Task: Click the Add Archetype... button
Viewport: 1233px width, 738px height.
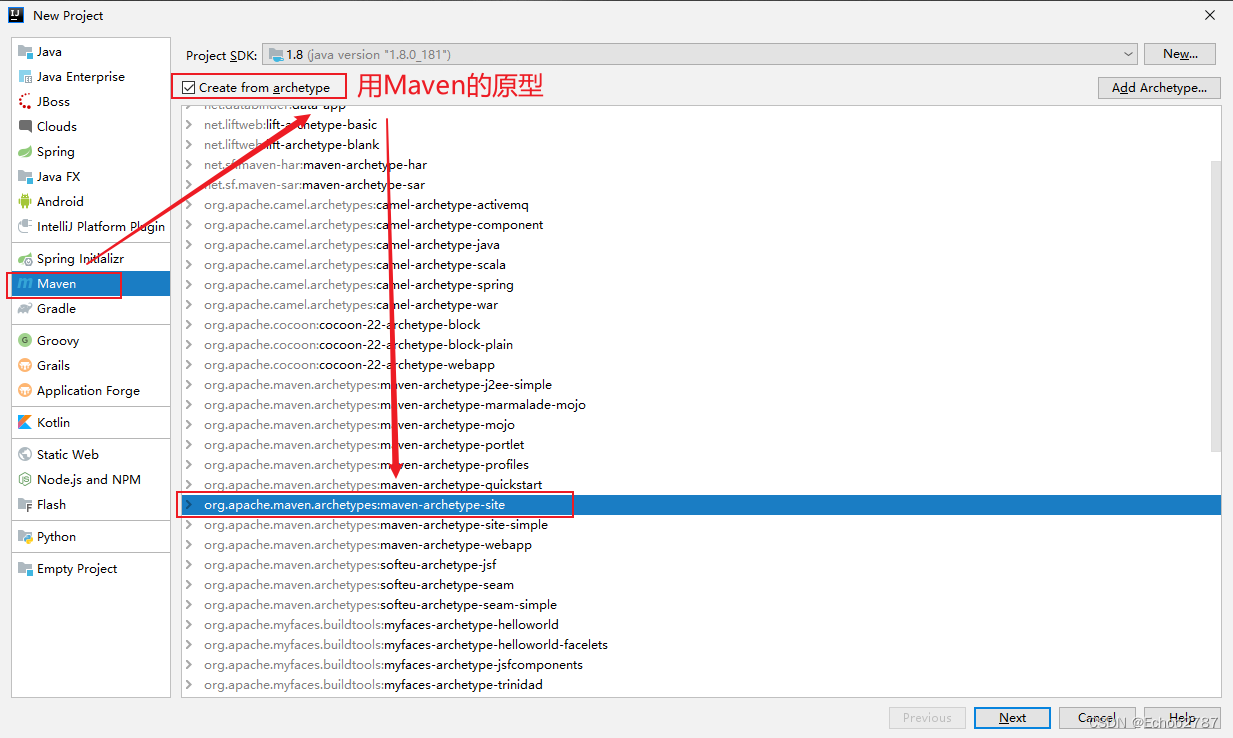Action: (x=1159, y=88)
